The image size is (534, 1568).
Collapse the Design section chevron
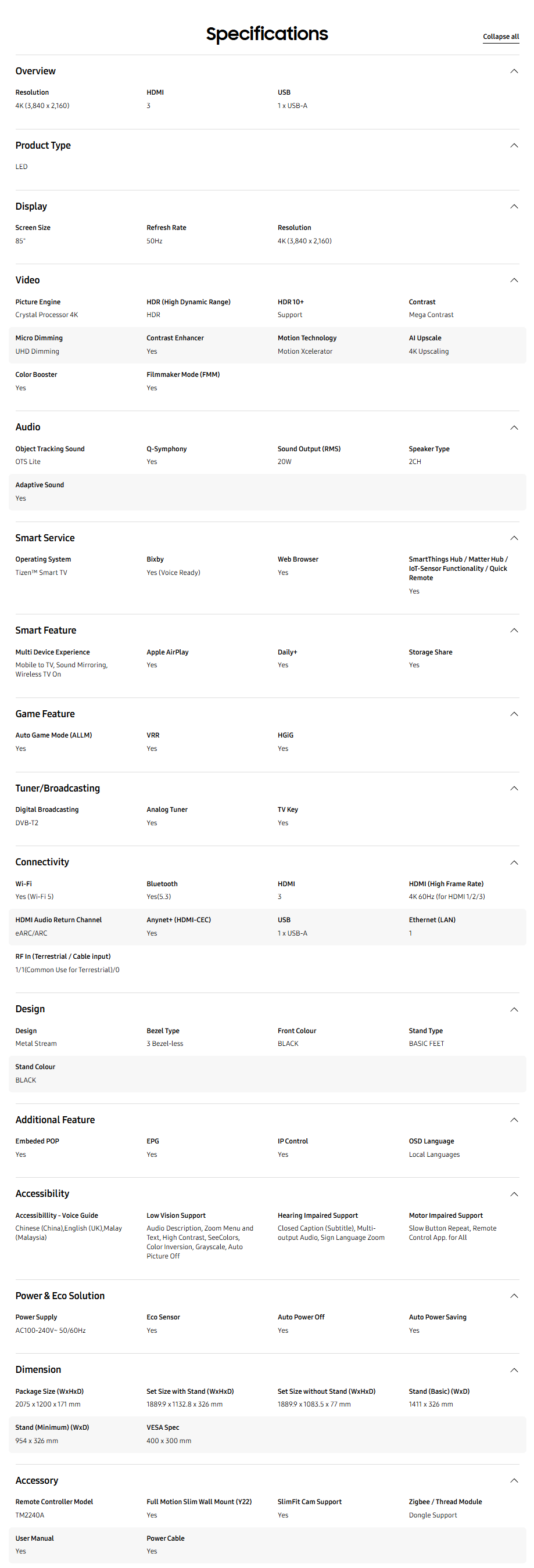514,1009
